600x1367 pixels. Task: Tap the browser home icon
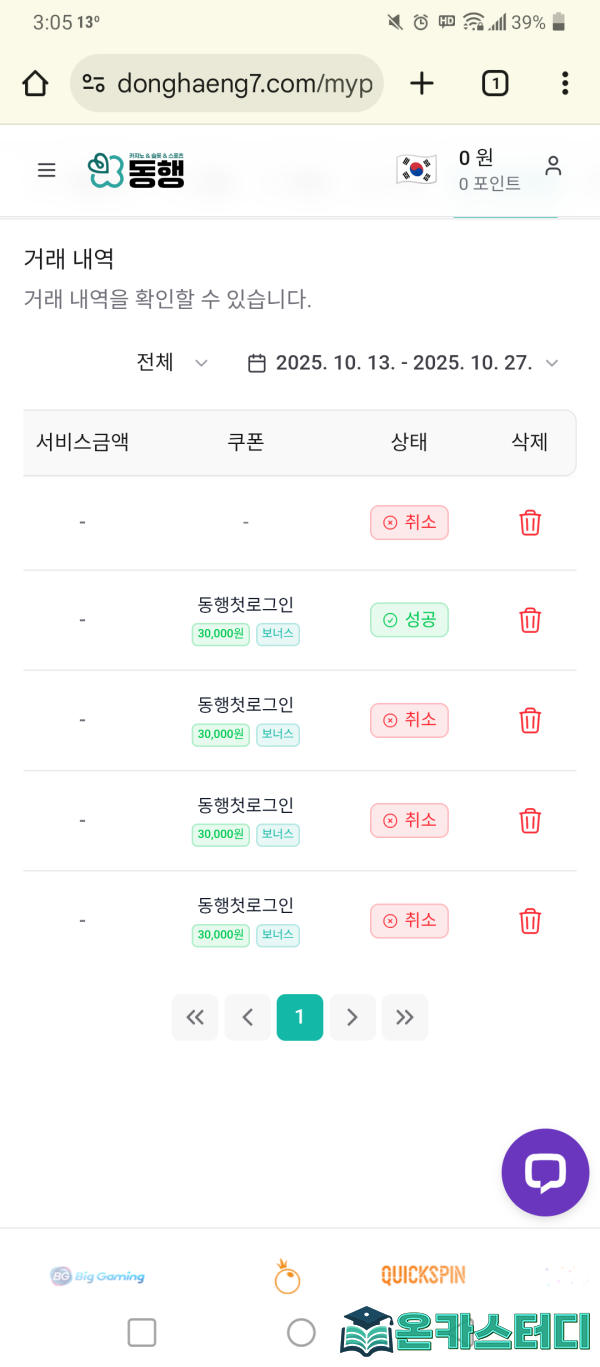click(35, 83)
